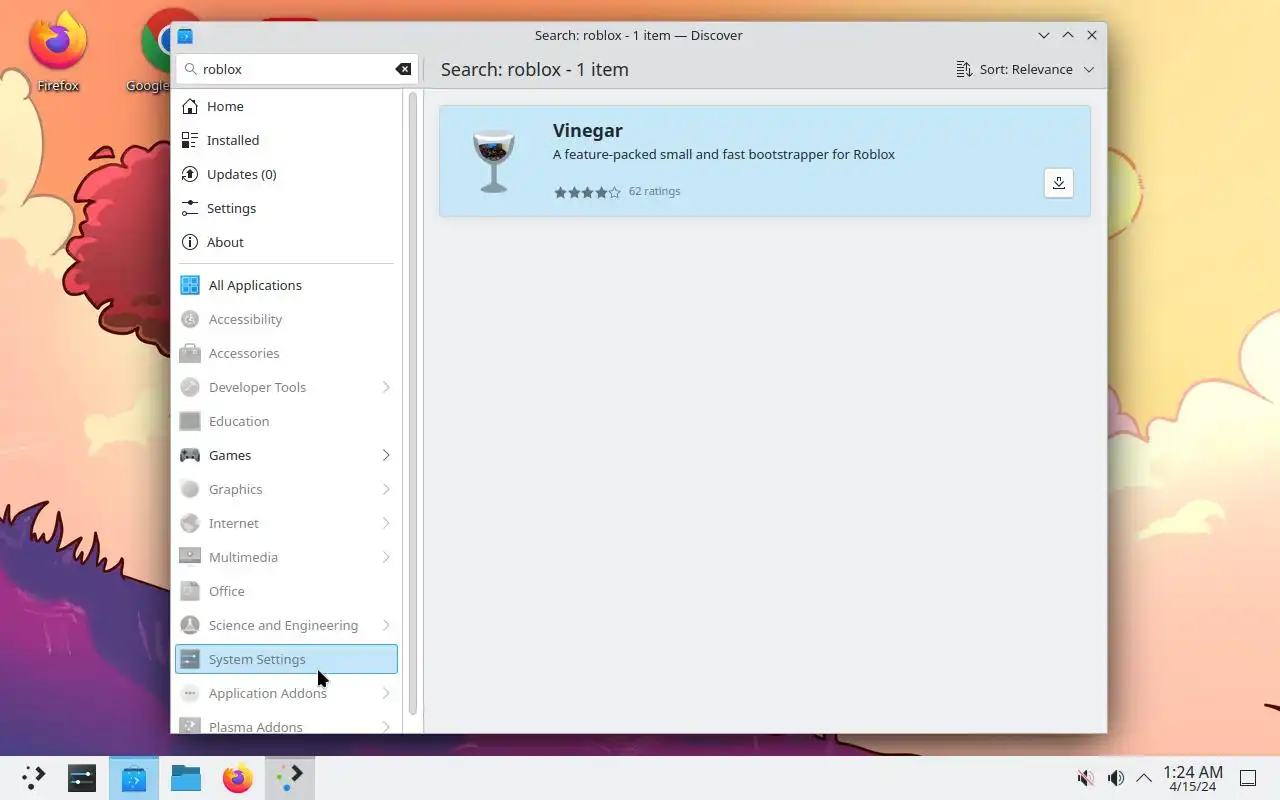Select the System Settings category
This screenshot has width=1280, height=800.
(x=286, y=659)
